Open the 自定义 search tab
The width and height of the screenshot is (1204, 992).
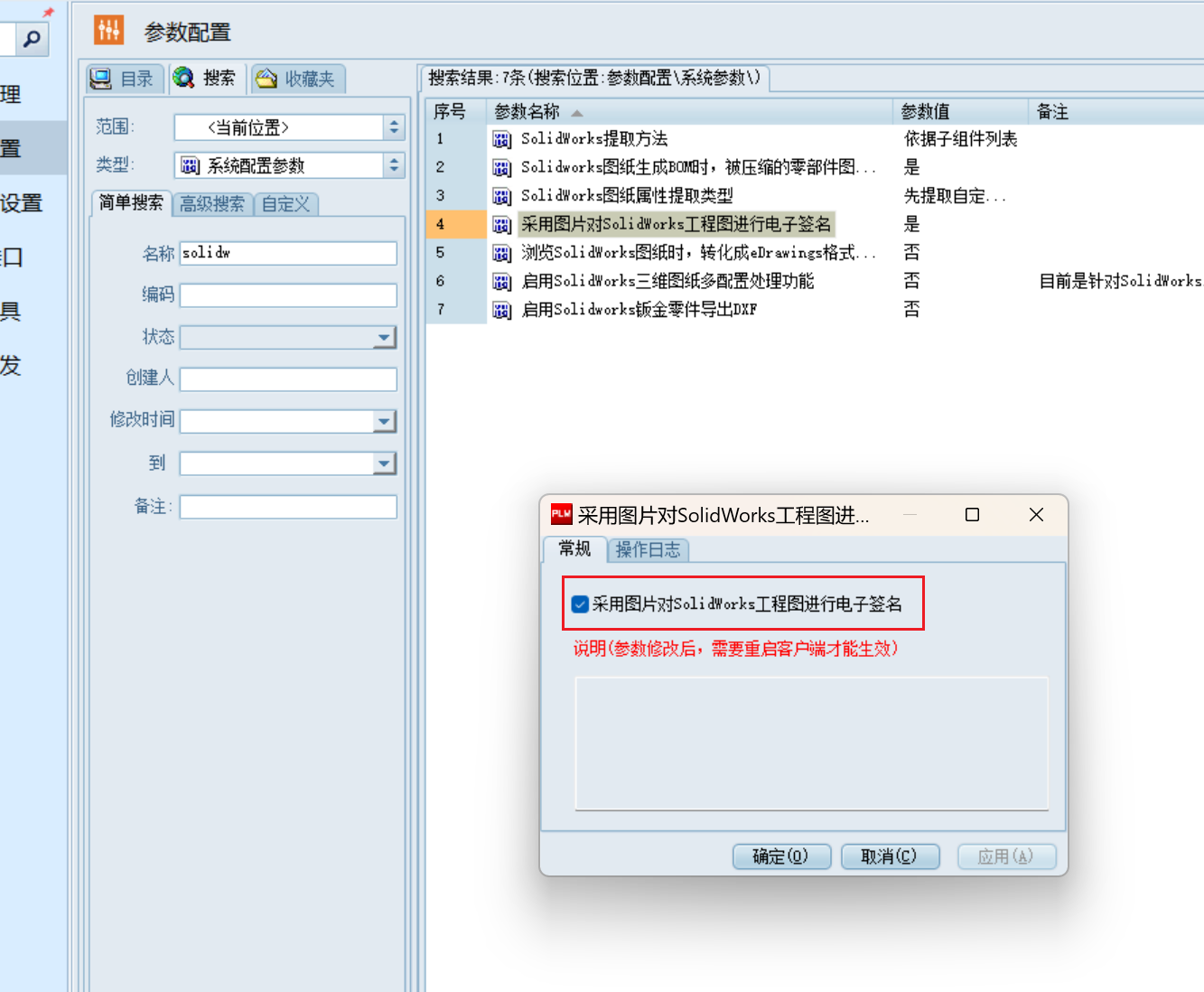click(286, 204)
